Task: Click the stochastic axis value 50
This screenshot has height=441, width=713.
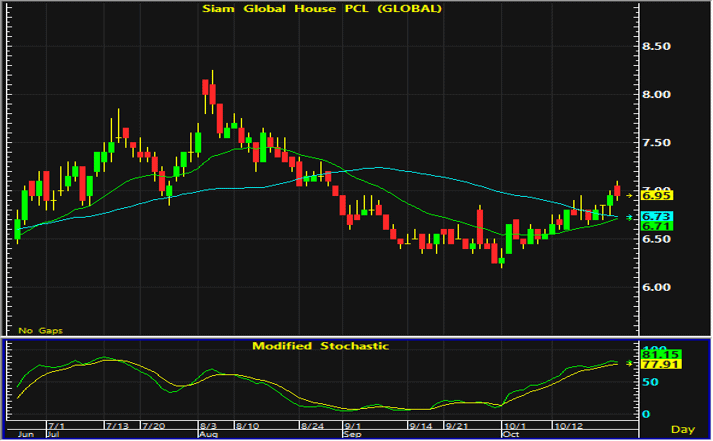Action: 650,382
